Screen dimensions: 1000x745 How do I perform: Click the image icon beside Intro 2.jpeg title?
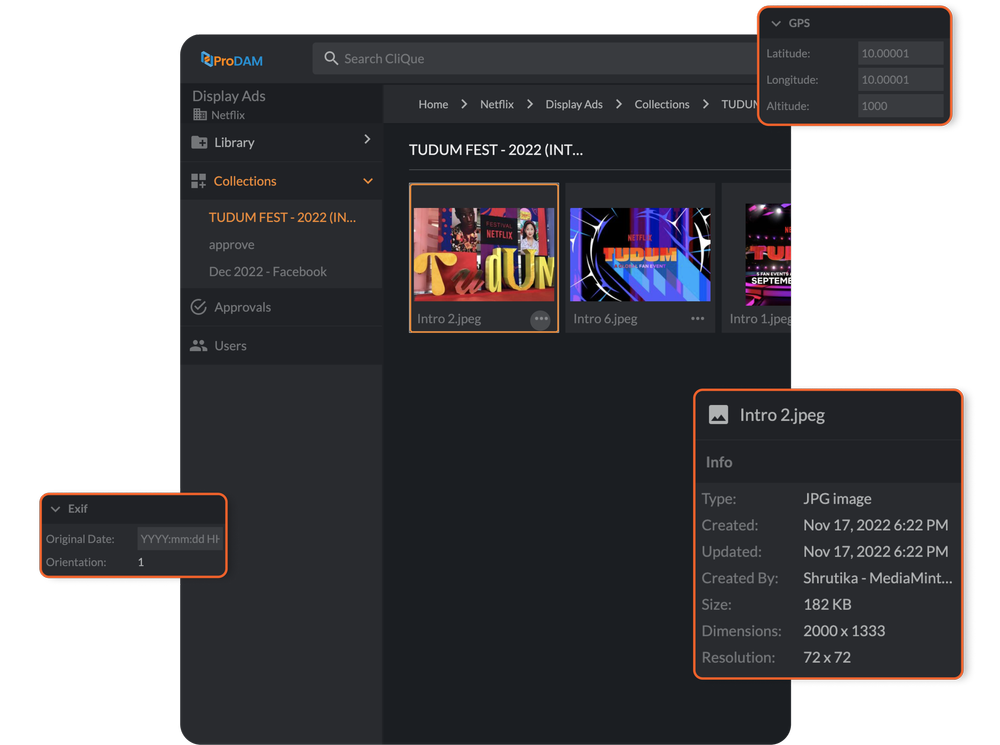click(x=718, y=415)
